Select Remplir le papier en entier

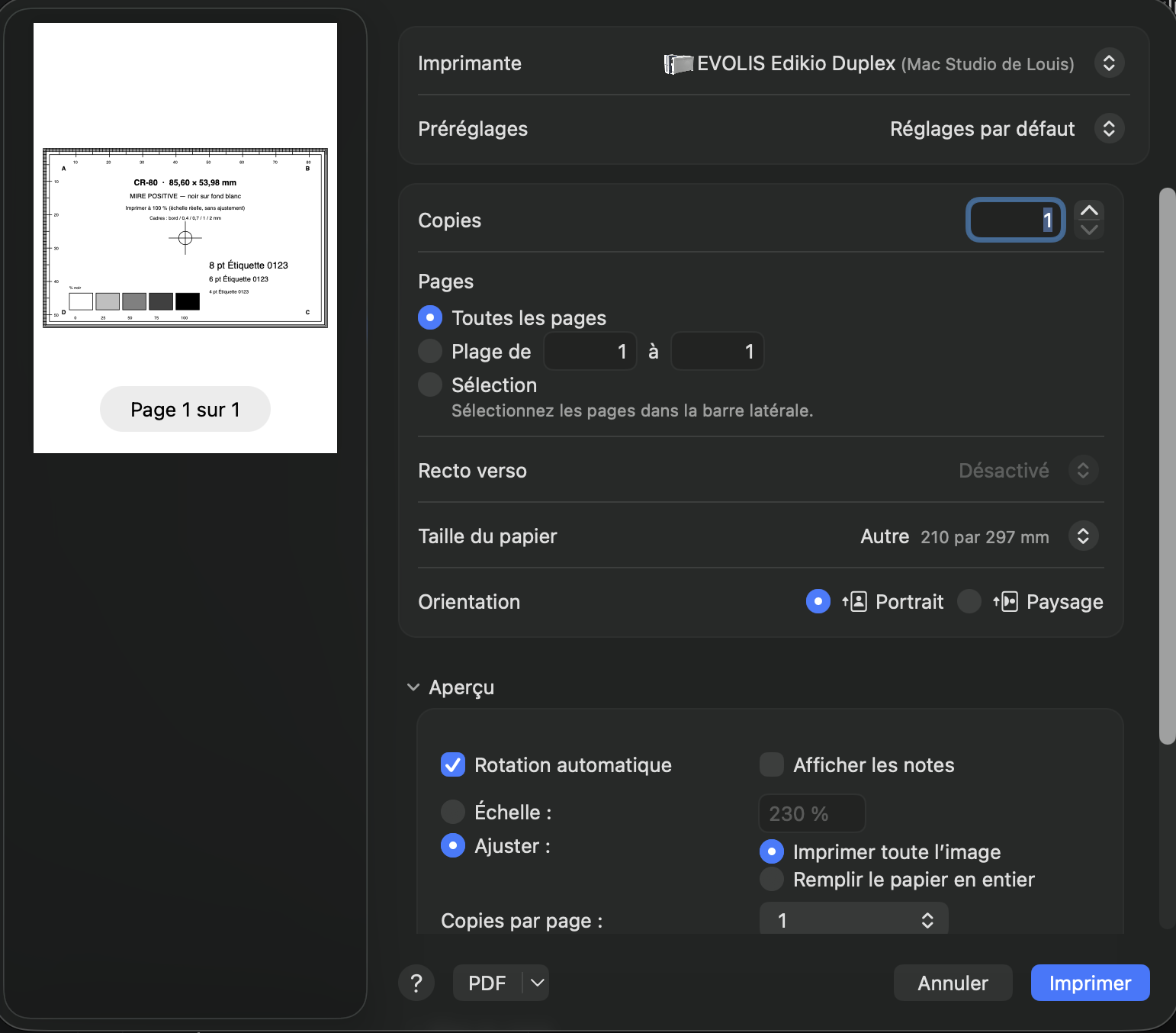(772, 879)
